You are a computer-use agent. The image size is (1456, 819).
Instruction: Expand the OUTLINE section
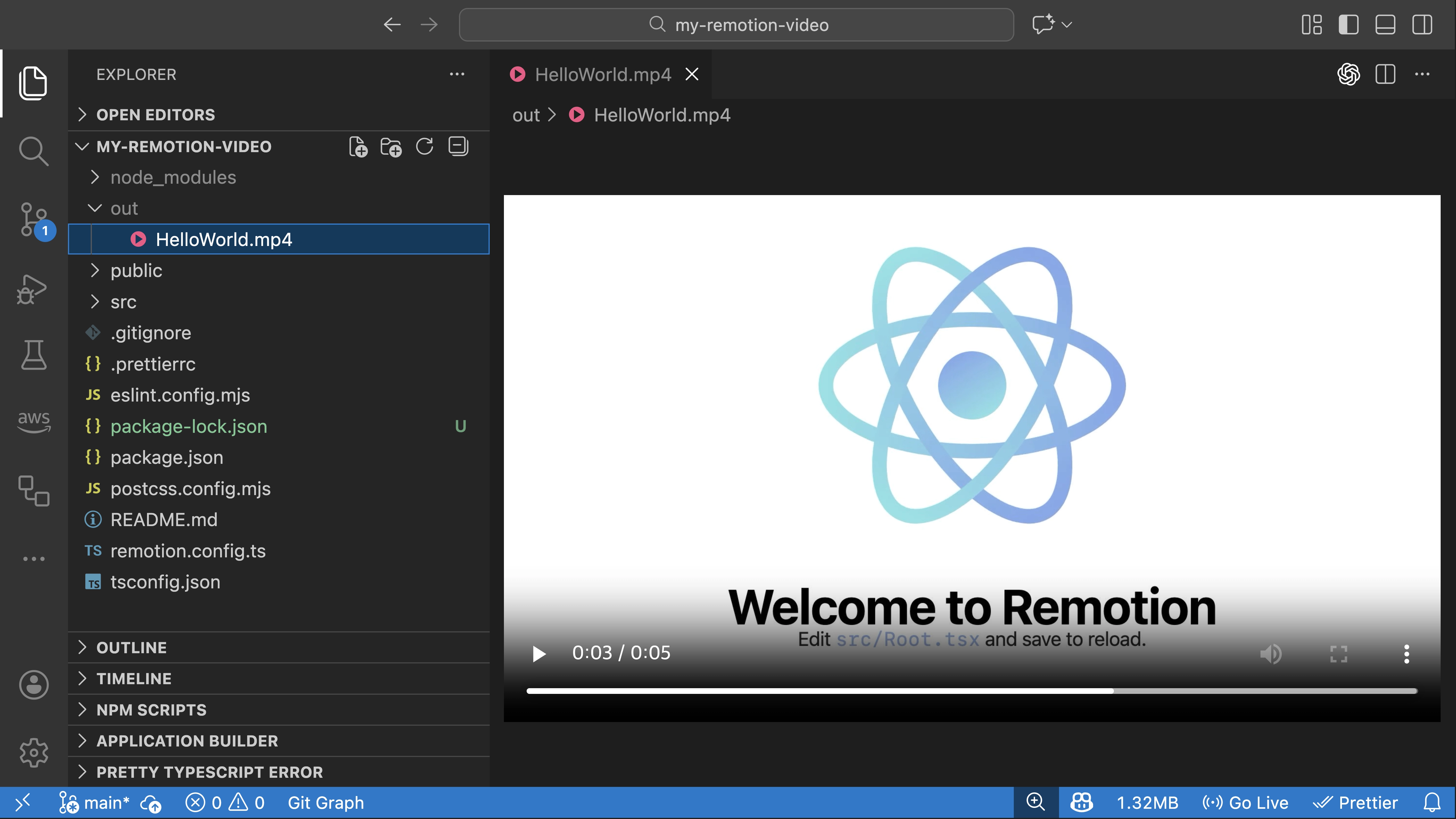pyautogui.click(x=279, y=648)
